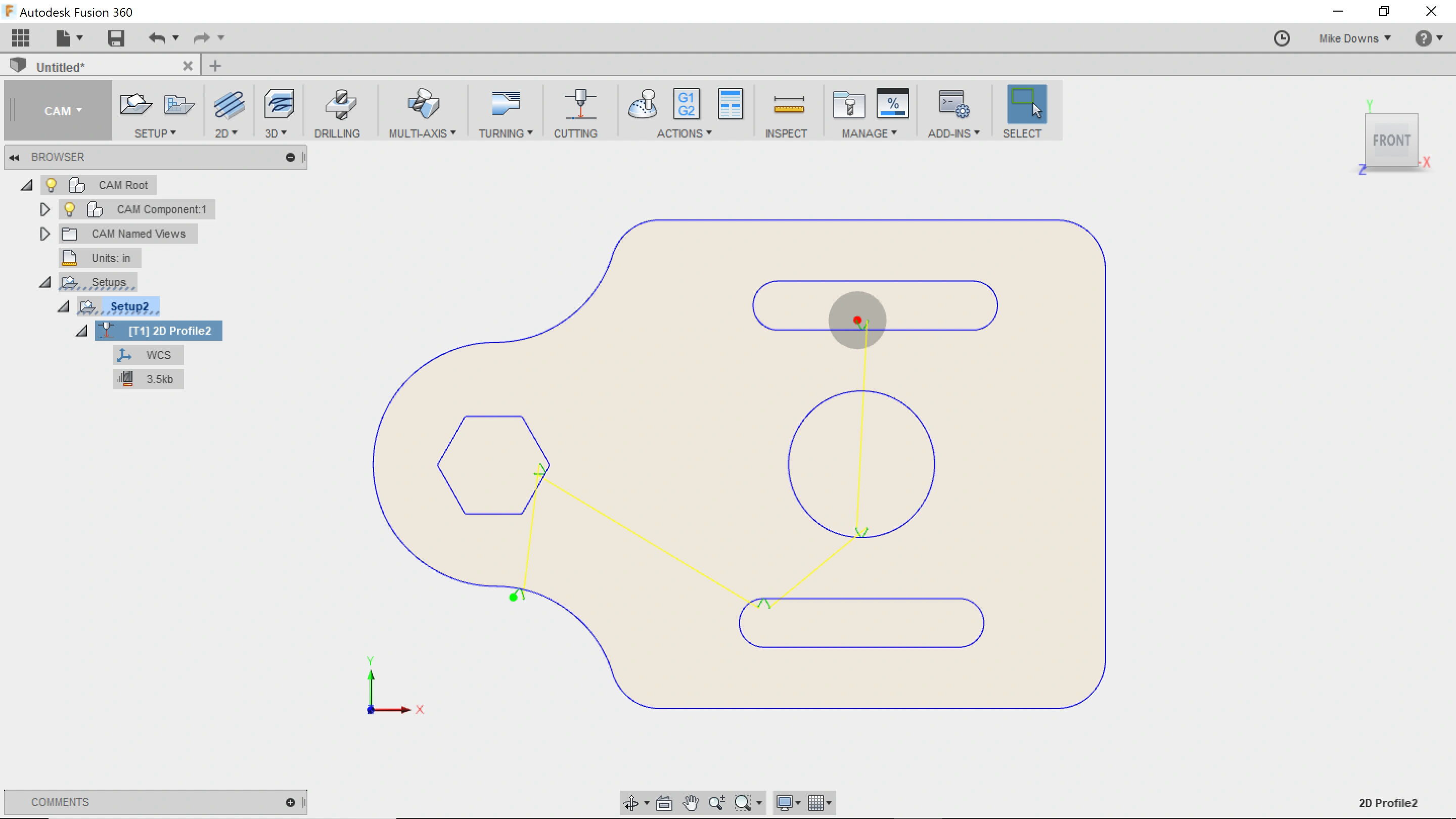Click the New Setup folder icon
The height and width of the screenshot is (819, 1456).
(x=135, y=104)
